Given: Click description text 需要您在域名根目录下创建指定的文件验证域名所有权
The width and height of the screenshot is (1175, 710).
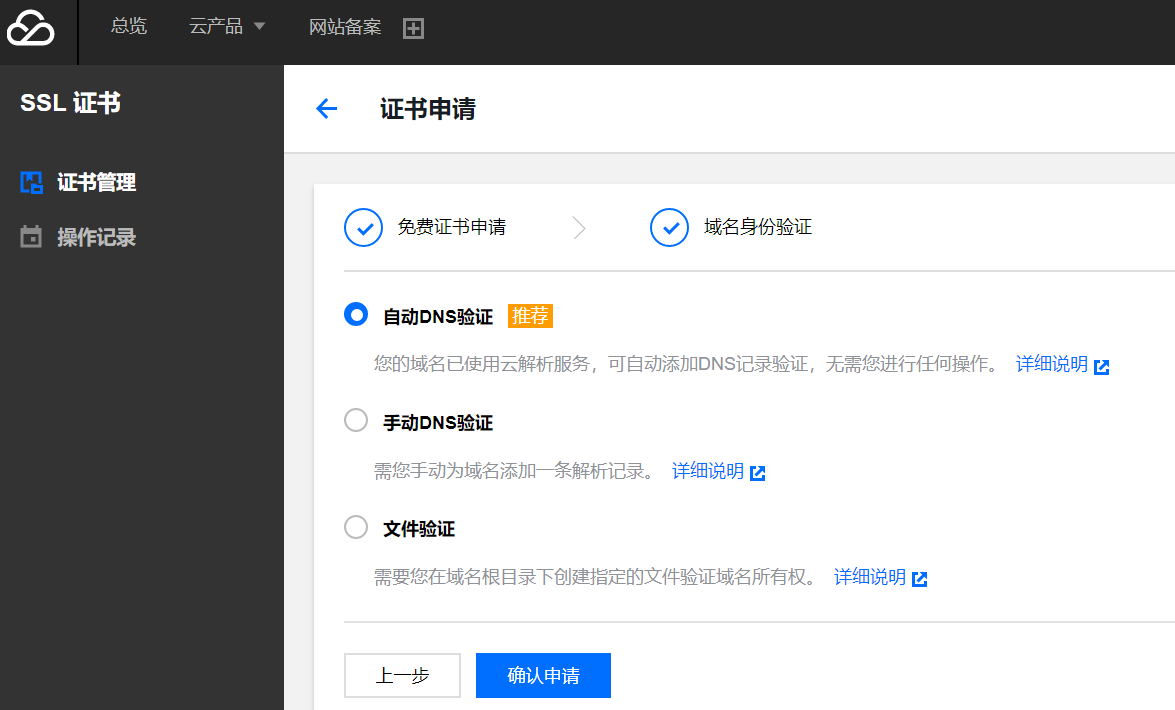Looking at the screenshot, I should pos(595,577).
